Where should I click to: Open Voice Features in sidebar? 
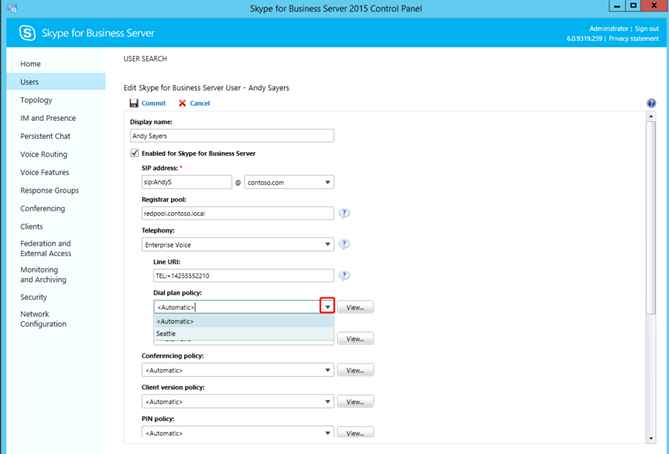[44, 172]
